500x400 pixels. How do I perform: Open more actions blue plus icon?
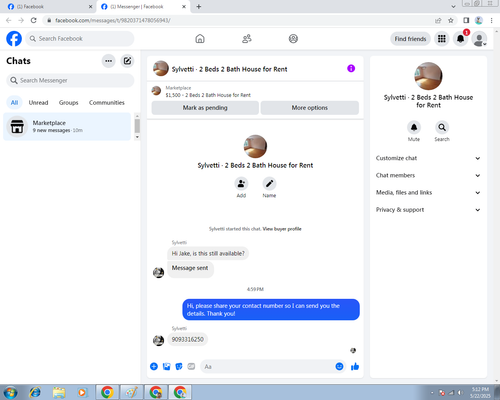click(154, 367)
